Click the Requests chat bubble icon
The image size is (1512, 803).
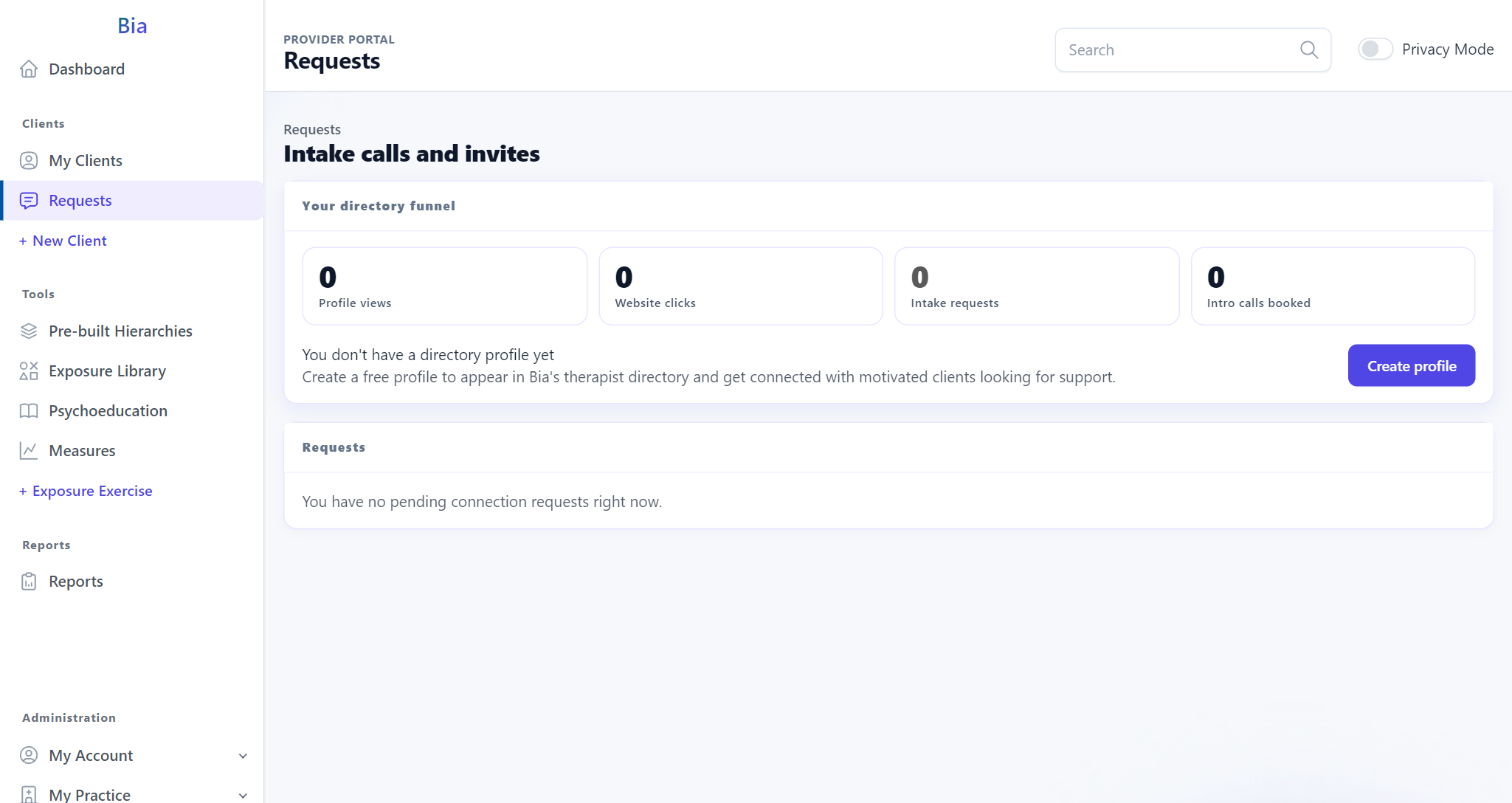pyautogui.click(x=29, y=201)
